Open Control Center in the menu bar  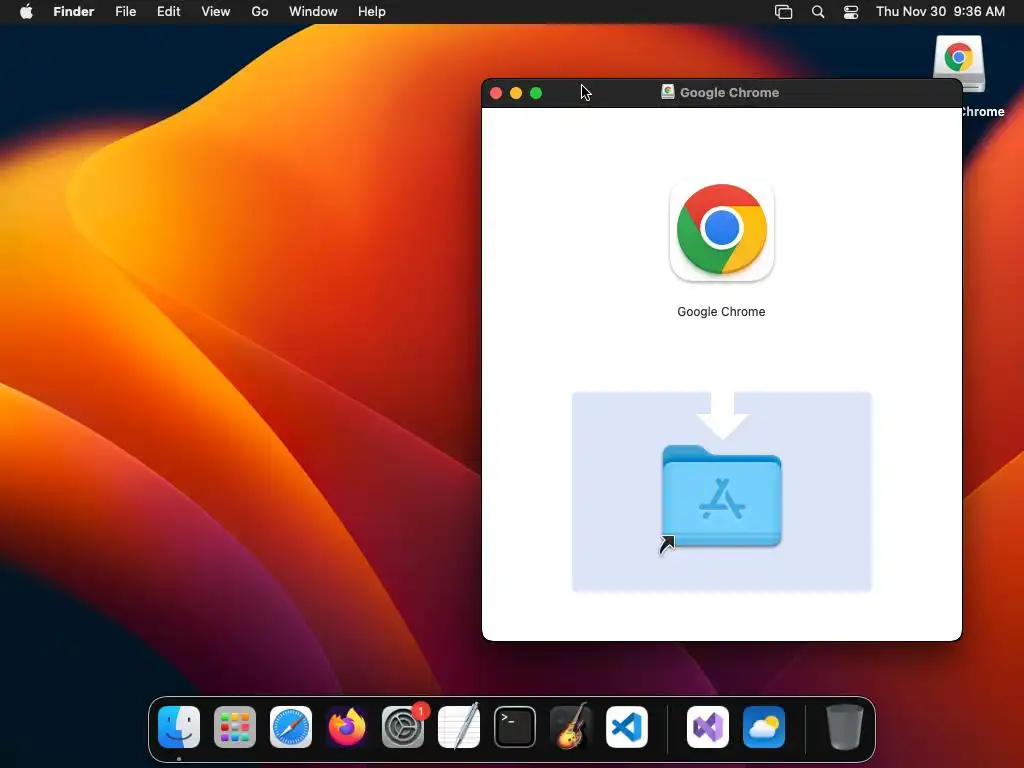(851, 12)
